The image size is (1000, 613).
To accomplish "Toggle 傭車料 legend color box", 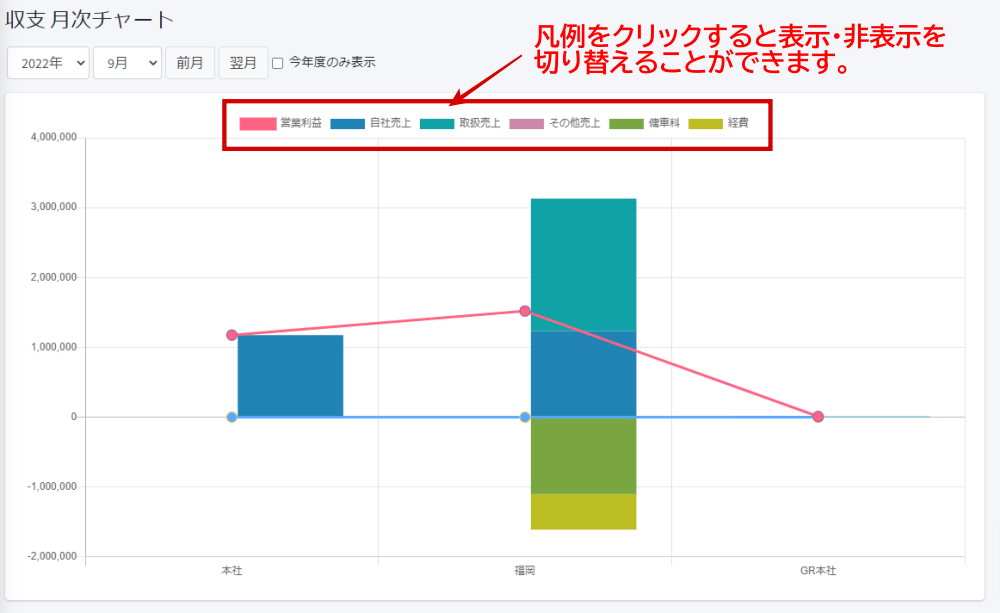I will point(626,123).
